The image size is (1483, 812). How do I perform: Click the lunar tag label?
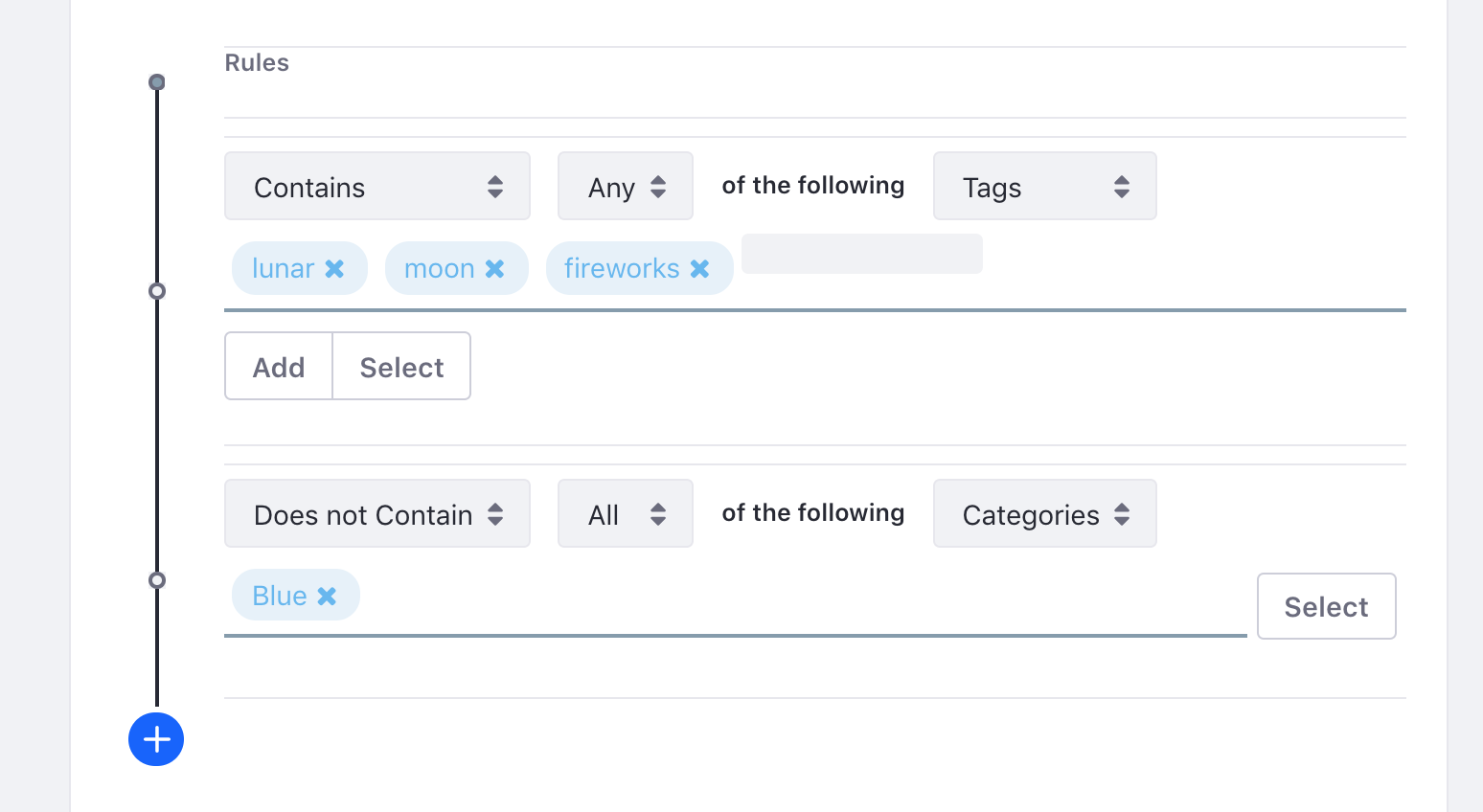pos(284,269)
